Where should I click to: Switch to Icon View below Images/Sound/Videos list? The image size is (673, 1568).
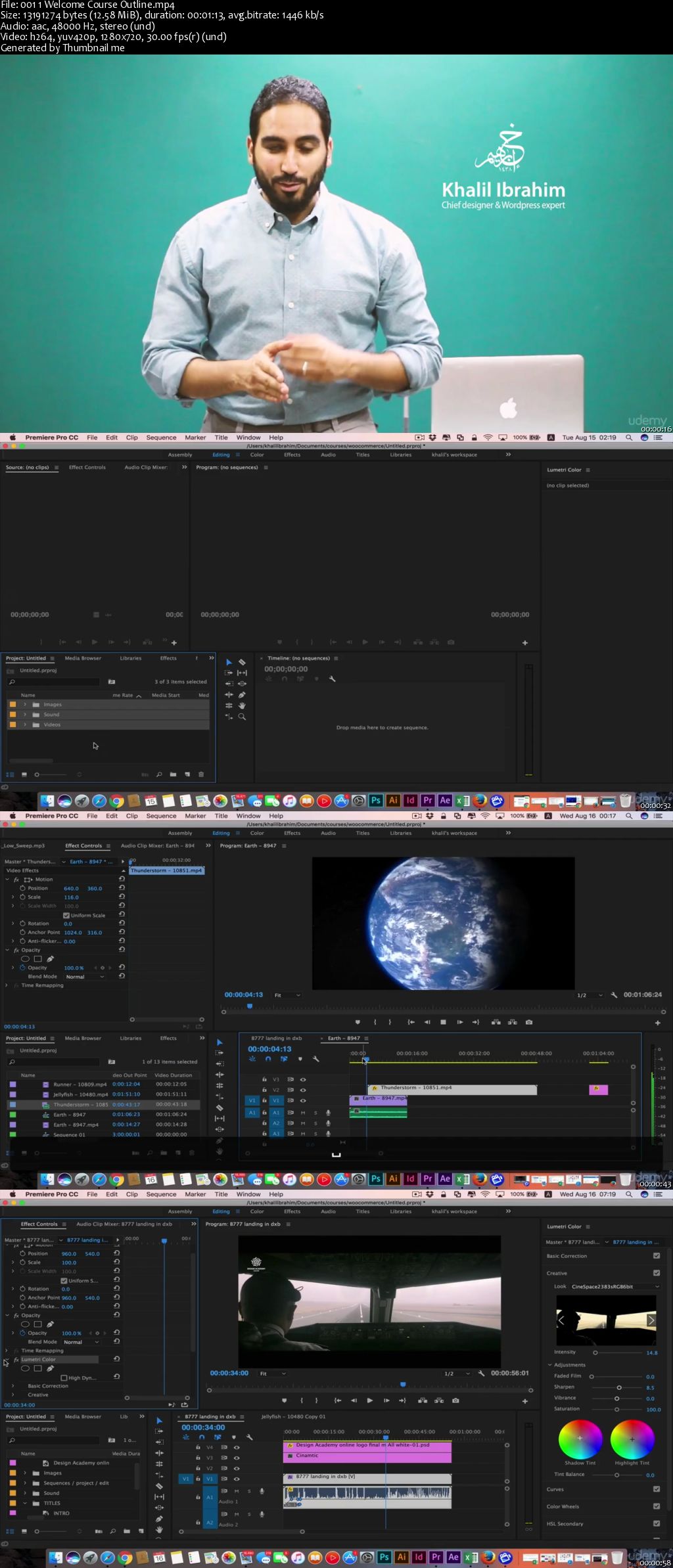pyautogui.click(x=24, y=774)
